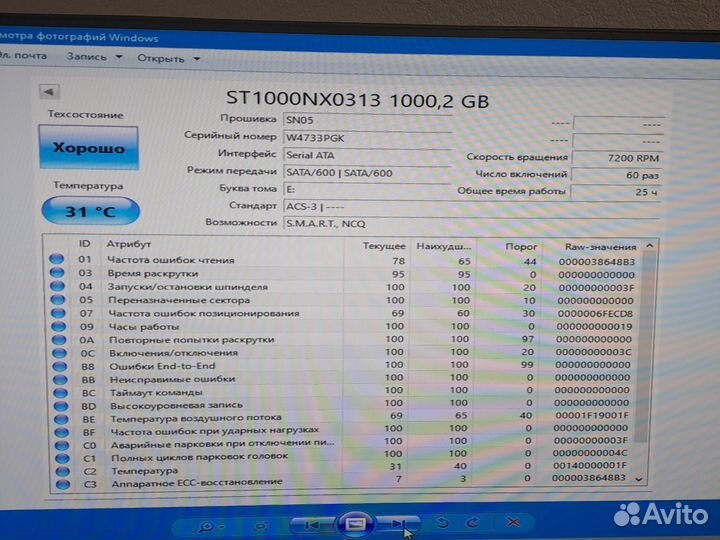Image resolution: width=720 pixels, height=540 pixels.
Task: Click the Стандарт field ACS-3
Action: coord(472,207)
